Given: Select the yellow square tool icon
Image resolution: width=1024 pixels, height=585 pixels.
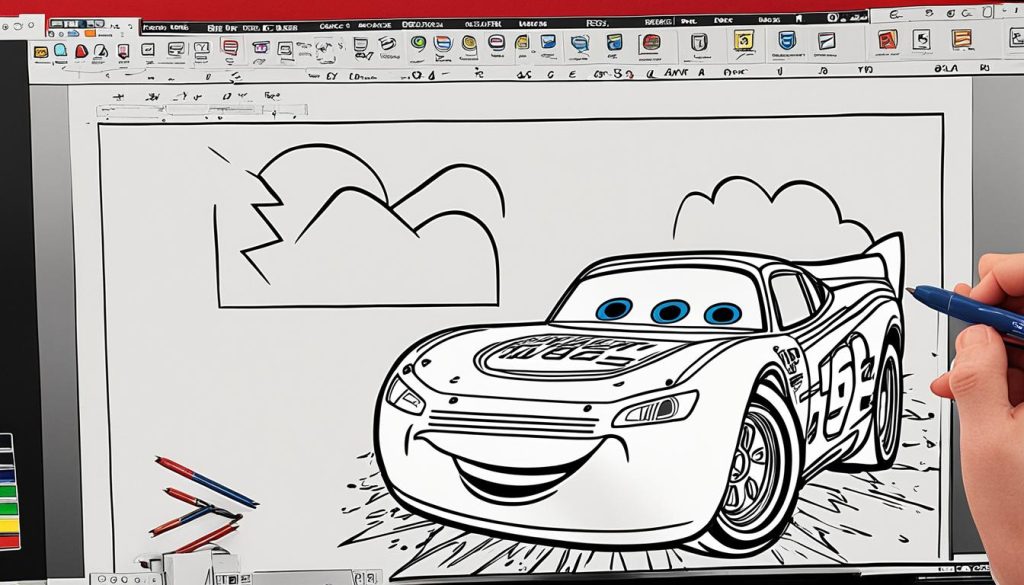Looking at the screenshot, I should coord(41,52).
